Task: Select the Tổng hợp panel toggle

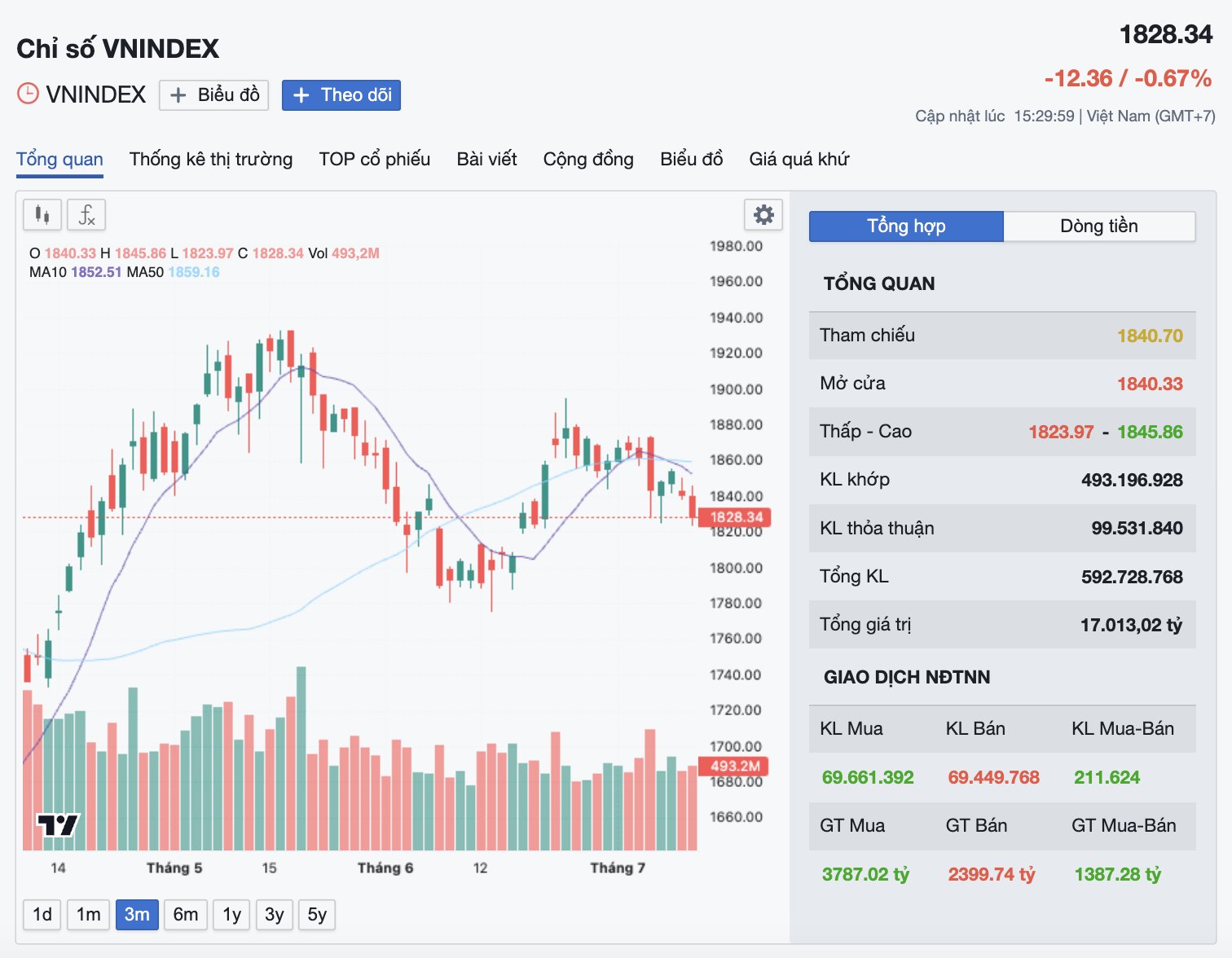Action: click(906, 226)
